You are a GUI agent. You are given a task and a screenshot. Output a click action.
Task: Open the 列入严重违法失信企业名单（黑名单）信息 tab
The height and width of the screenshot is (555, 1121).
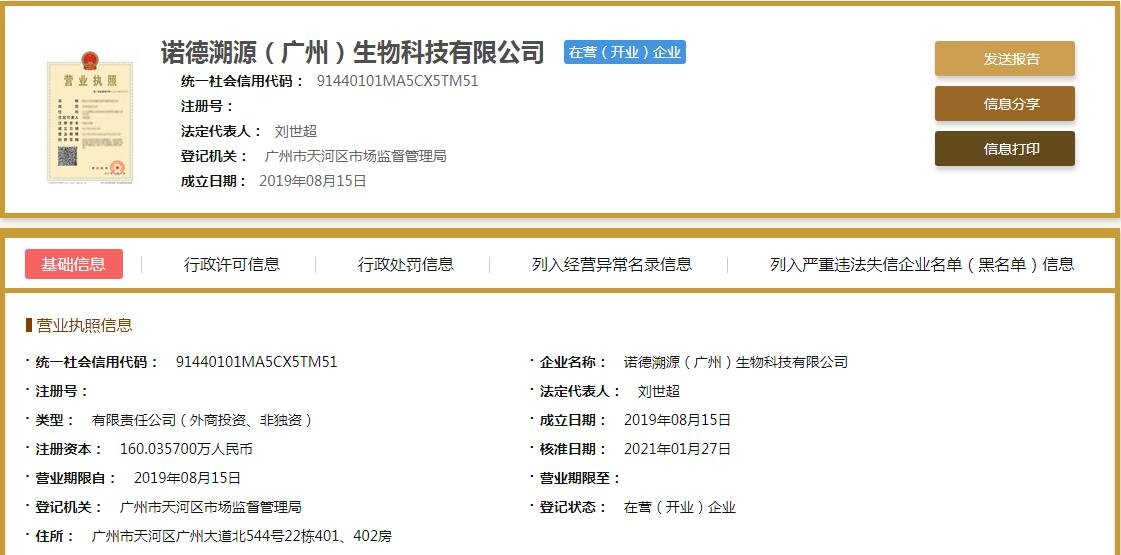pyautogui.click(x=922, y=264)
